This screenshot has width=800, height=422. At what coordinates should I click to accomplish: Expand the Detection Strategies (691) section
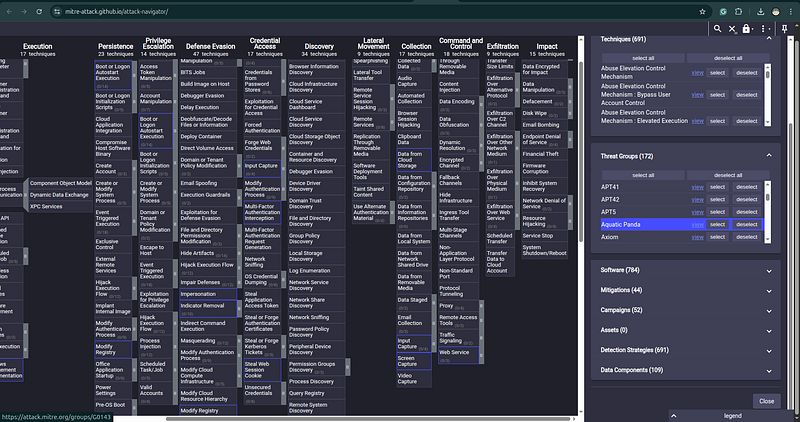769,351
